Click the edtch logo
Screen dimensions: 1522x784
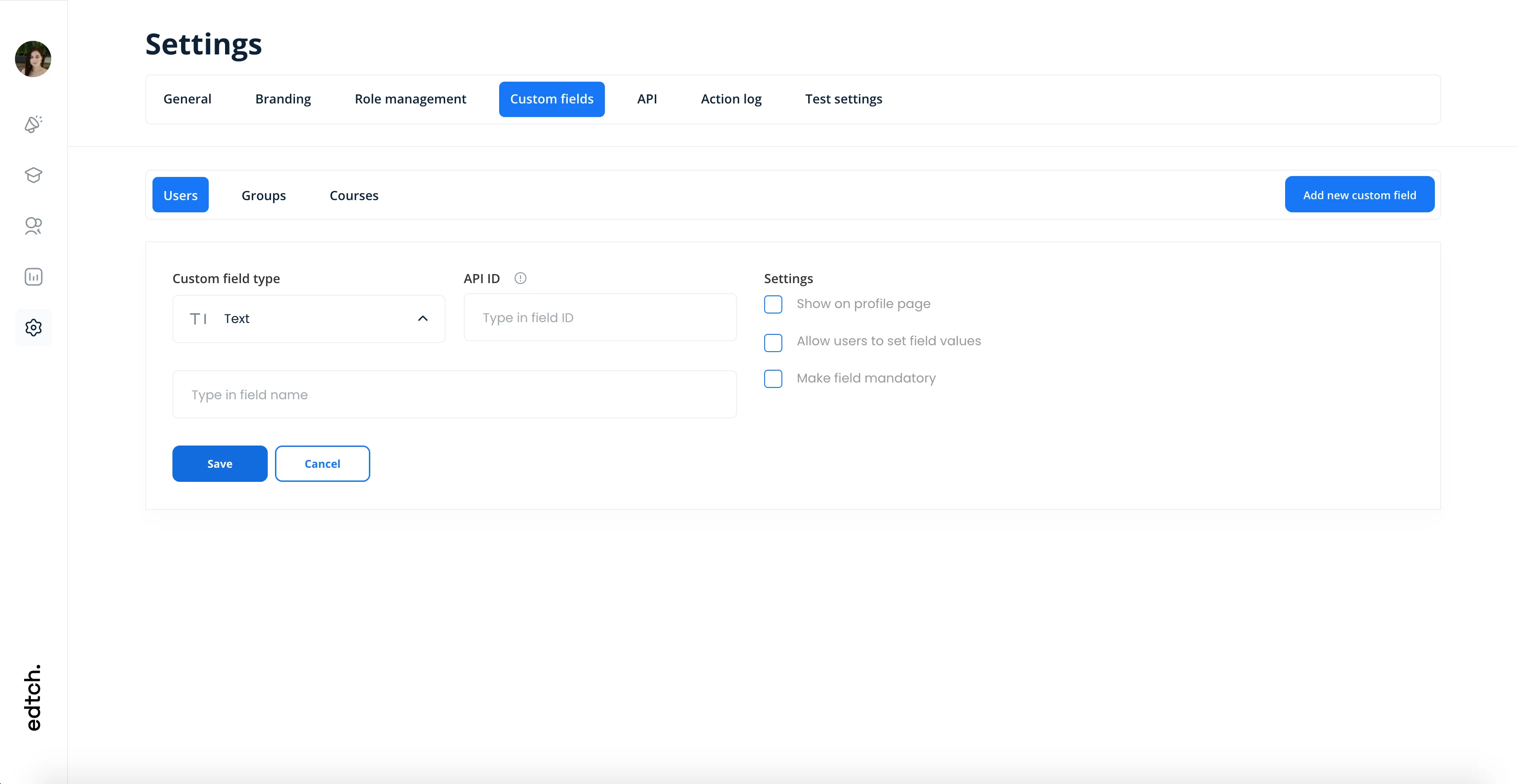click(x=33, y=697)
